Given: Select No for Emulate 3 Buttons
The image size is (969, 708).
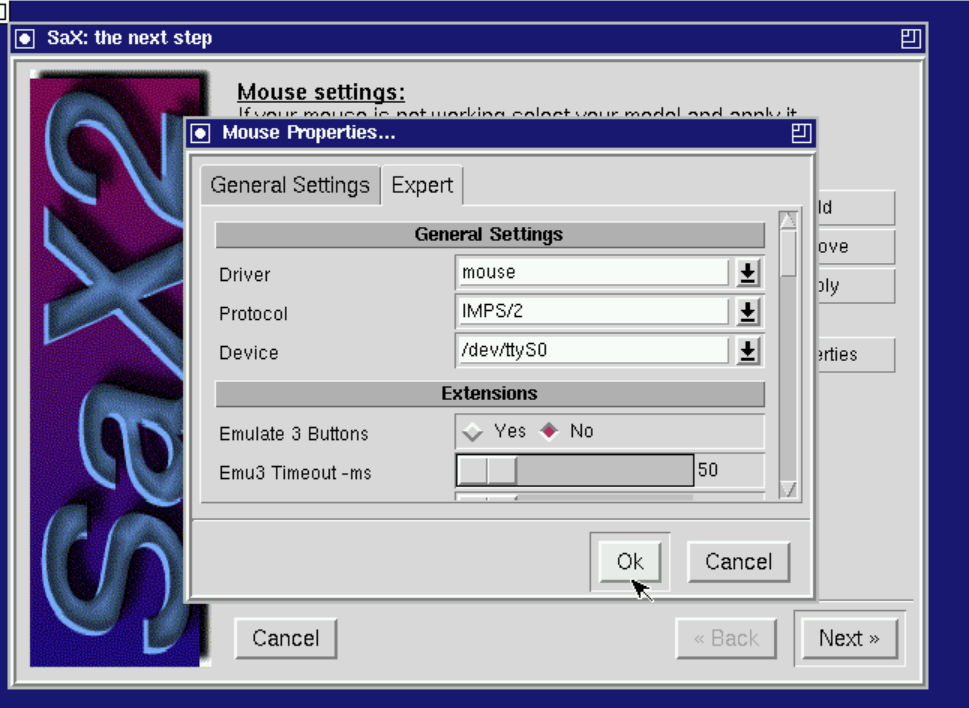Looking at the screenshot, I should pos(549,431).
